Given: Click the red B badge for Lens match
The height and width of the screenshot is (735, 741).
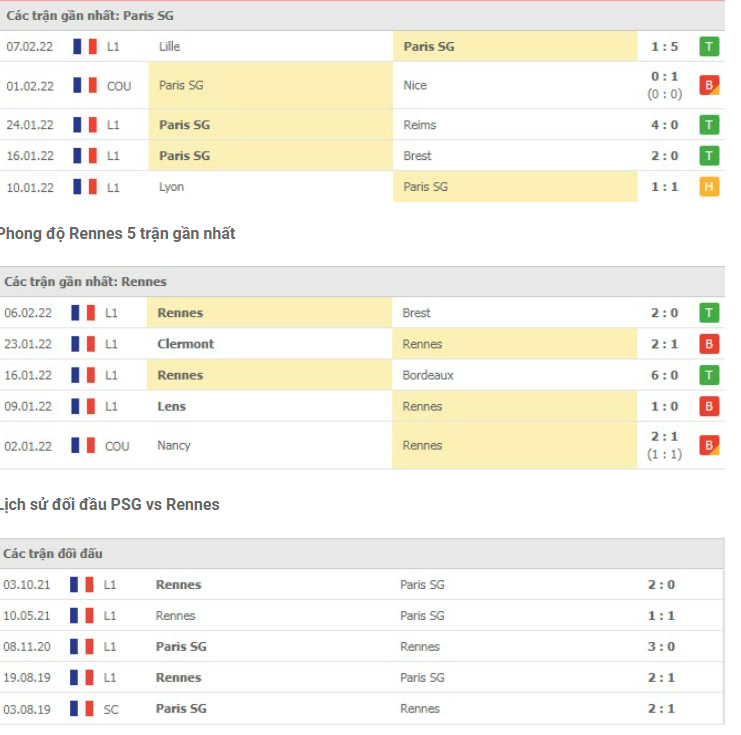Looking at the screenshot, I should coord(709,406).
